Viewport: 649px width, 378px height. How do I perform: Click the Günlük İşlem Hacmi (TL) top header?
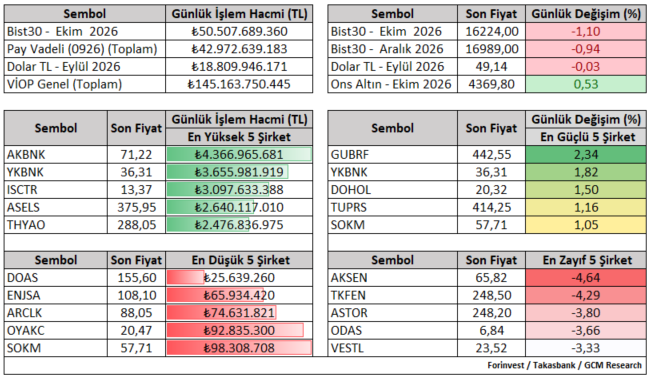239,14
